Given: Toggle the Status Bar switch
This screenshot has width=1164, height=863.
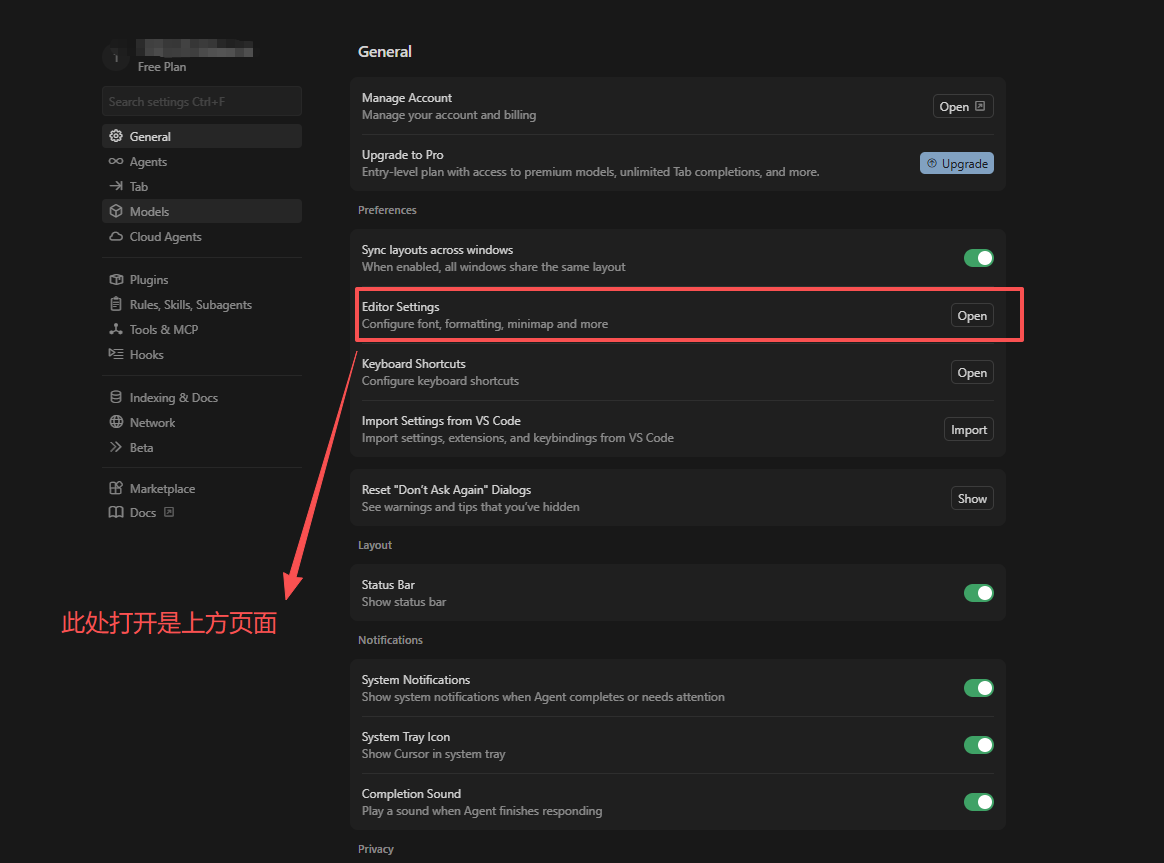Looking at the screenshot, I should pos(978,593).
